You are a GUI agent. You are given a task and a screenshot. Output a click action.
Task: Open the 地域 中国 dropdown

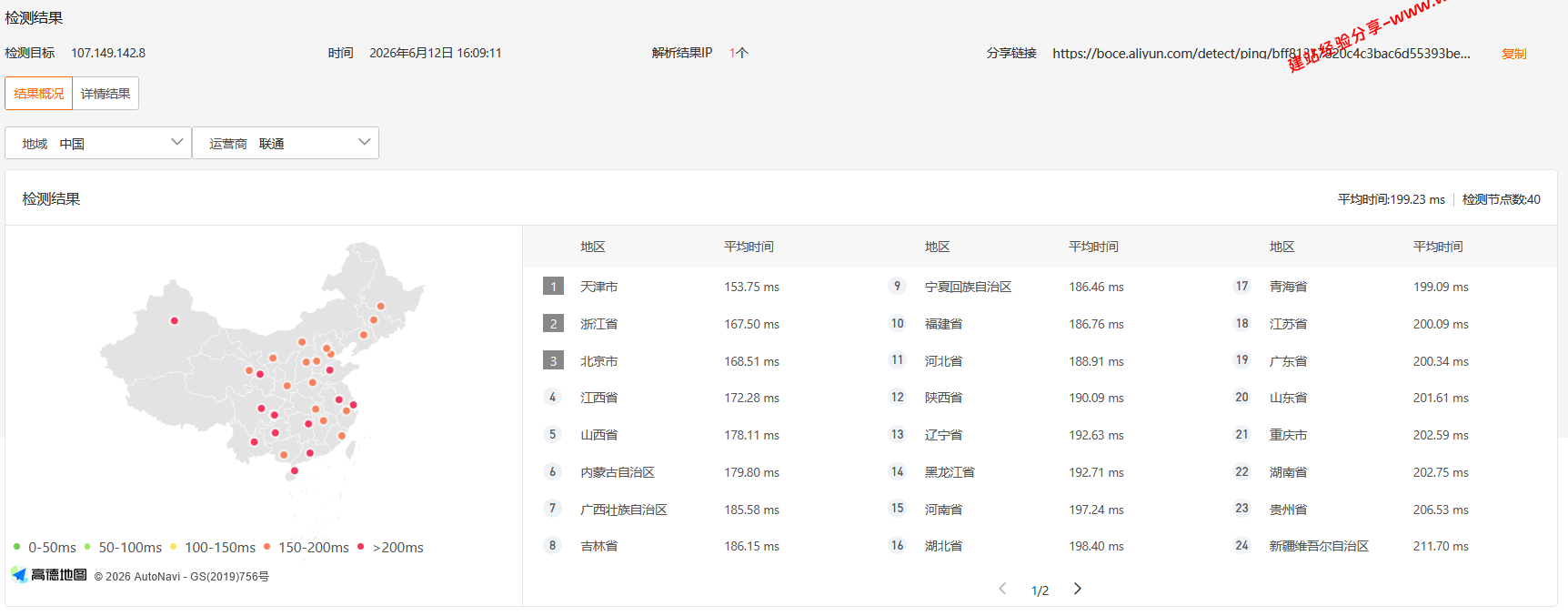[x=98, y=143]
